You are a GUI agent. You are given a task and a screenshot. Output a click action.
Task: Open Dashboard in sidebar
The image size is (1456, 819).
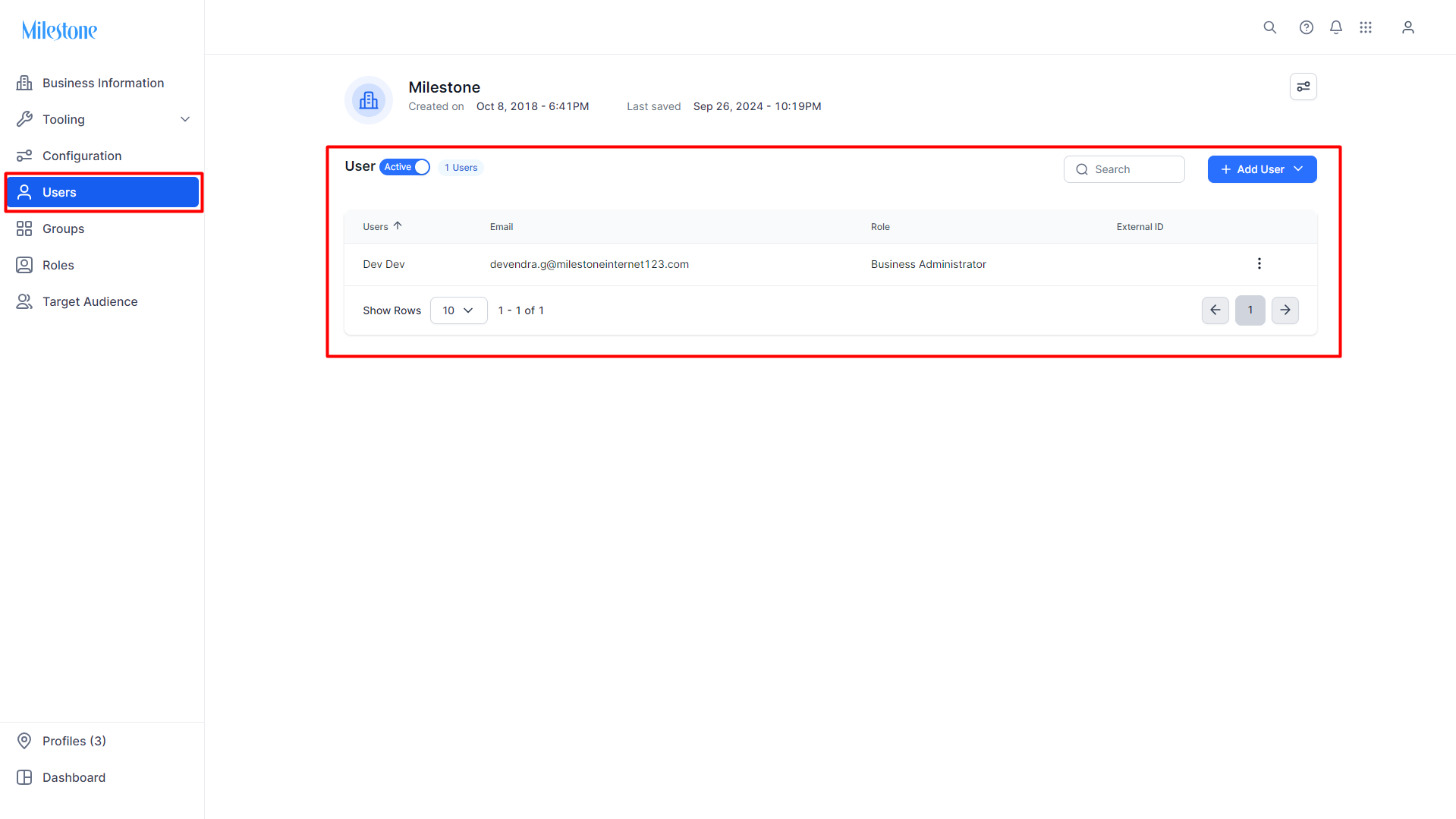(102, 777)
